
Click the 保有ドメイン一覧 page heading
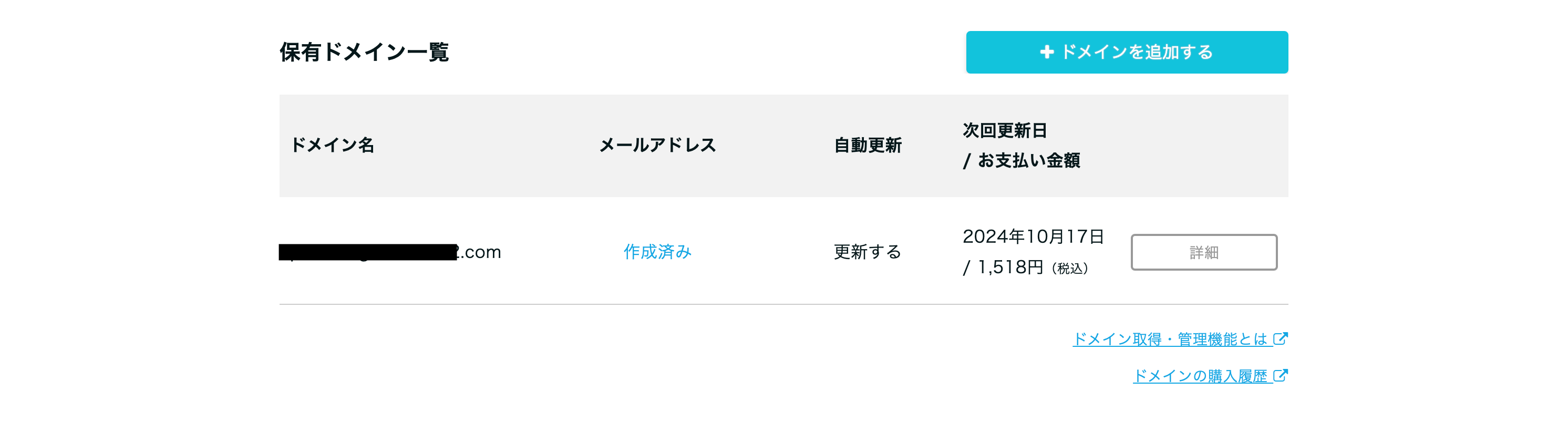tap(364, 53)
